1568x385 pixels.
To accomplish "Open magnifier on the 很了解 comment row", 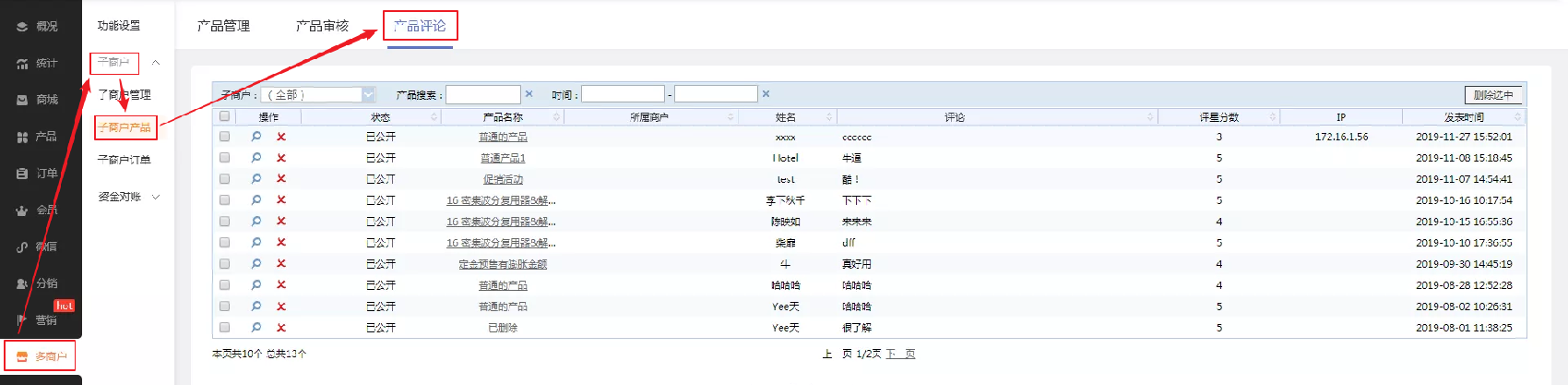I will [x=256, y=328].
